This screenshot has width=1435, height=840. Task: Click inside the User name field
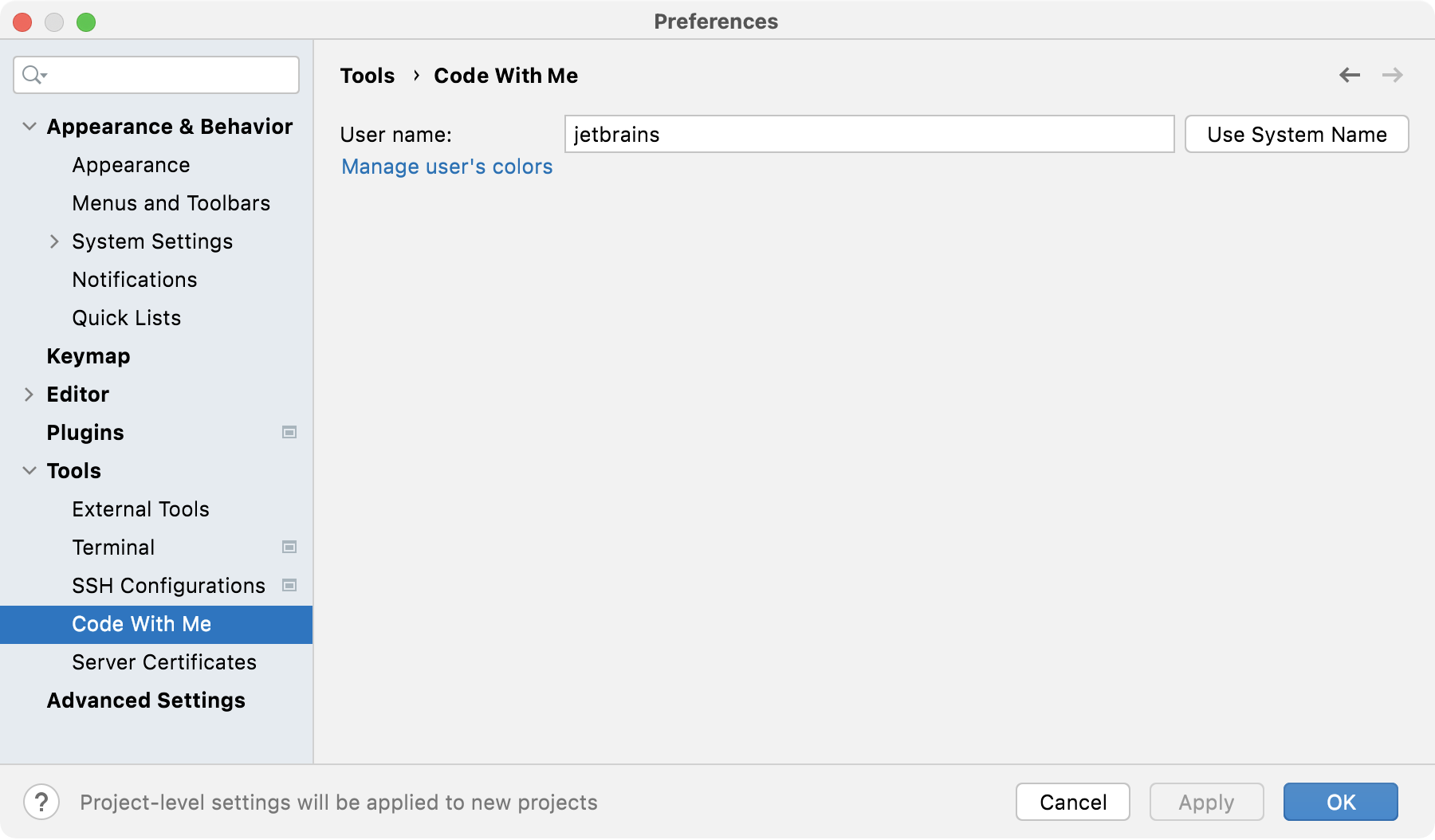coord(868,134)
